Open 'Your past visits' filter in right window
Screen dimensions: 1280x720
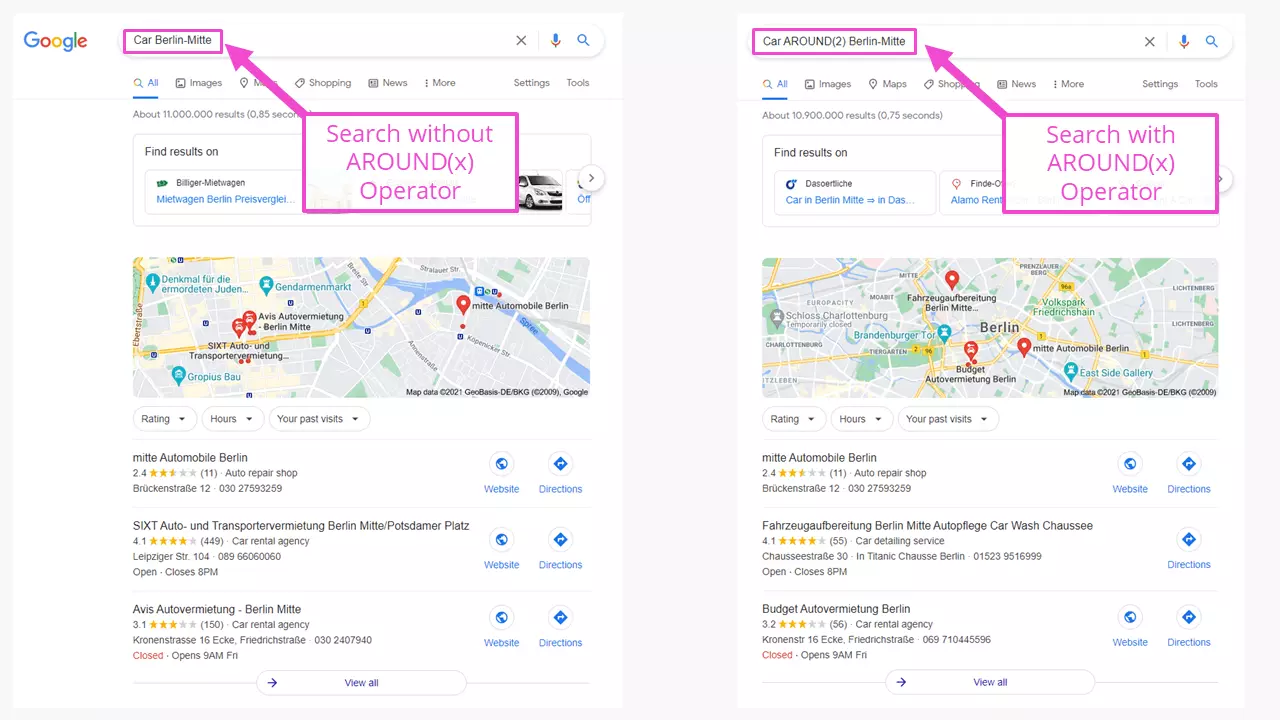pos(948,419)
